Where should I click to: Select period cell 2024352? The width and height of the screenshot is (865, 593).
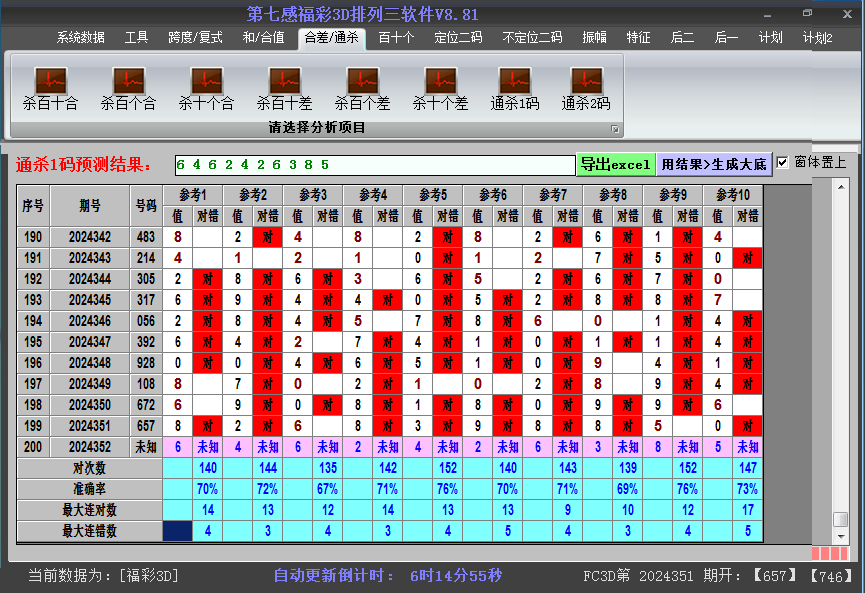click(90, 447)
